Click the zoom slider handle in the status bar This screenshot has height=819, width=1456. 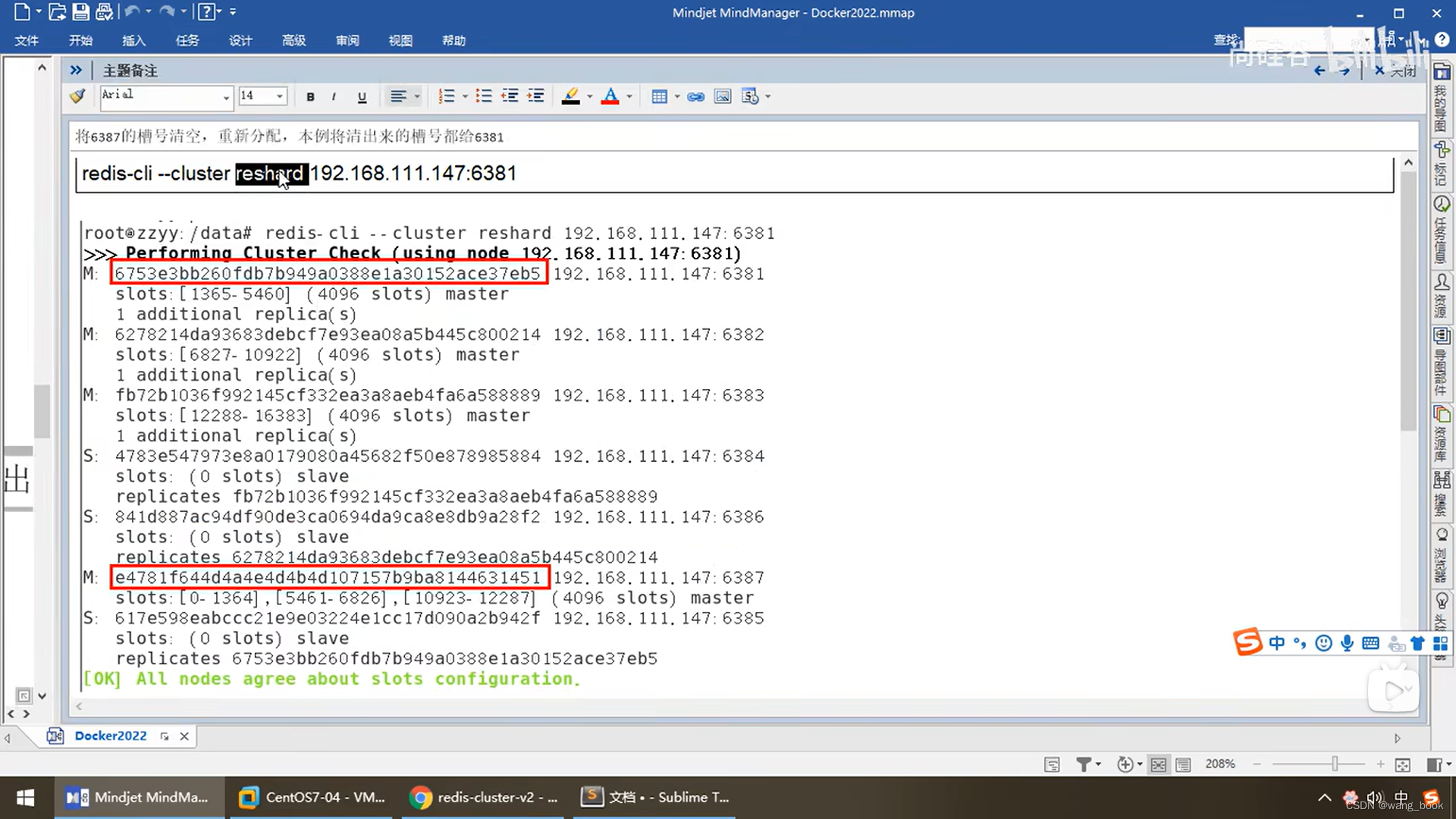click(x=1335, y=764)
